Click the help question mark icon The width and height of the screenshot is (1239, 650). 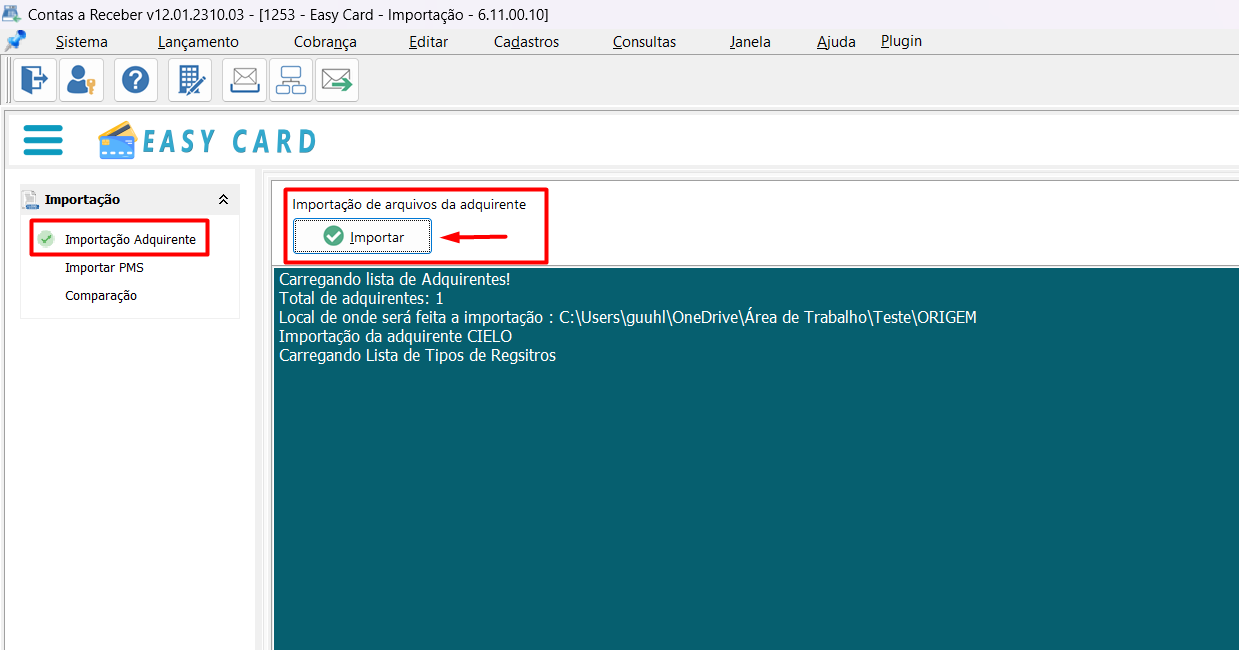click(136, 80)
